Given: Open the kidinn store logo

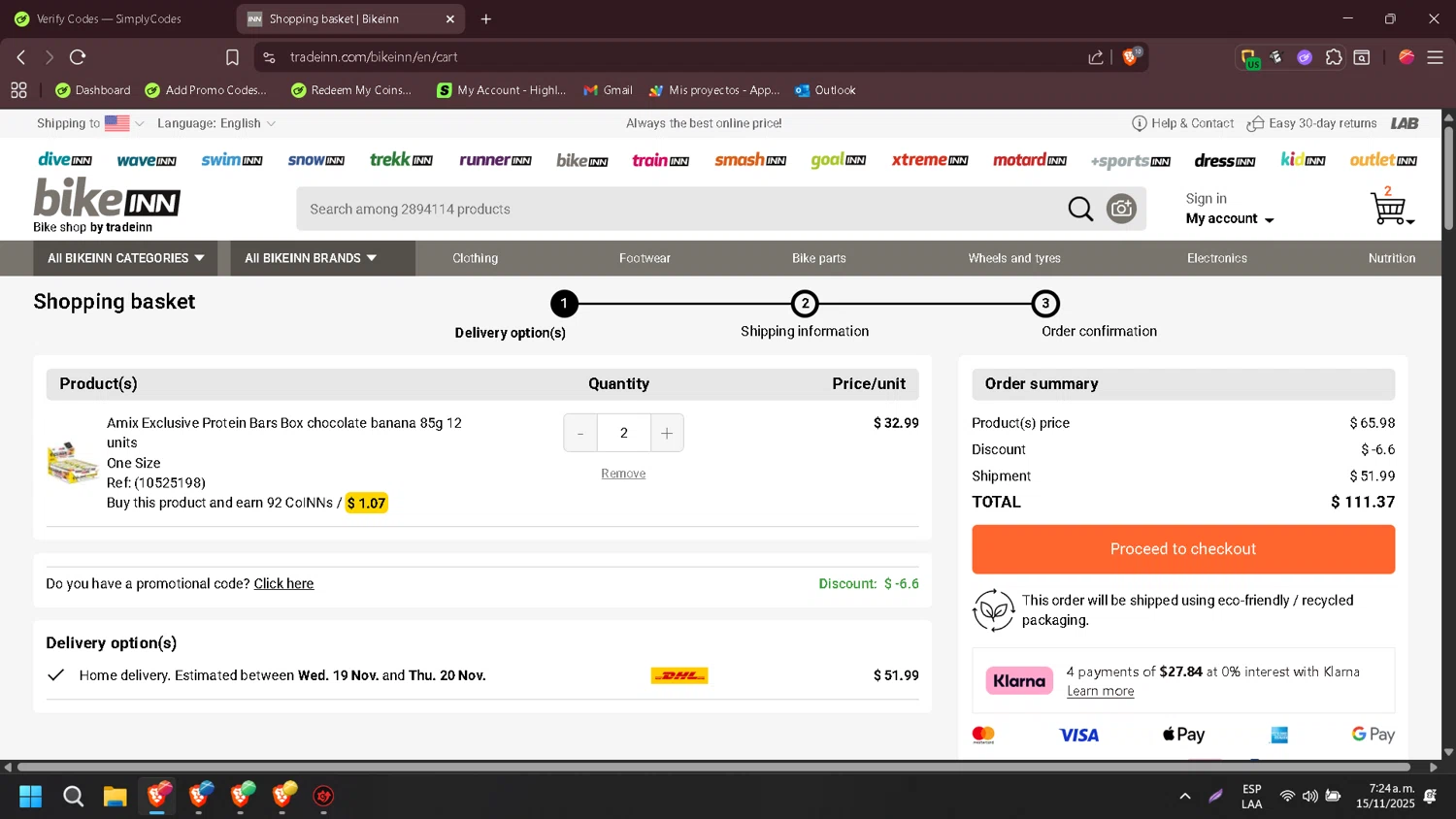Looking at the screenshot, I should tap(1303, 160).
